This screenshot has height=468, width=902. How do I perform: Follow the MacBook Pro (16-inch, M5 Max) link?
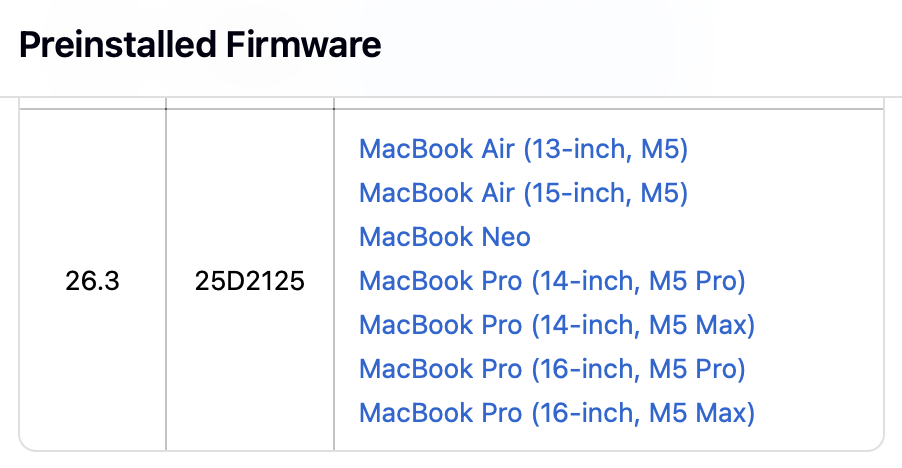click(x=556, y=412)
